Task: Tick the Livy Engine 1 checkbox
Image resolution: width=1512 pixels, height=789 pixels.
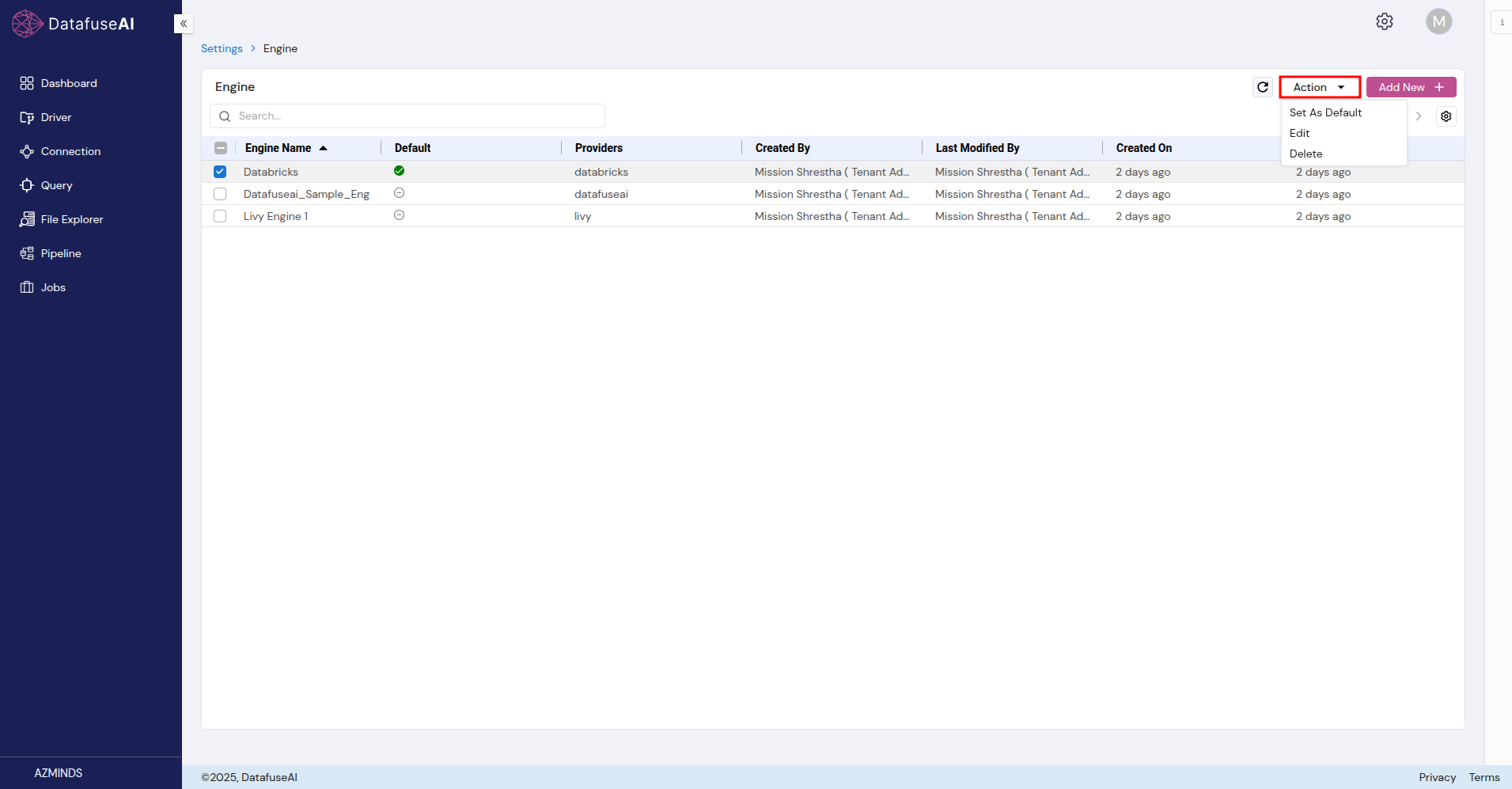Action: tap(220, 216)
